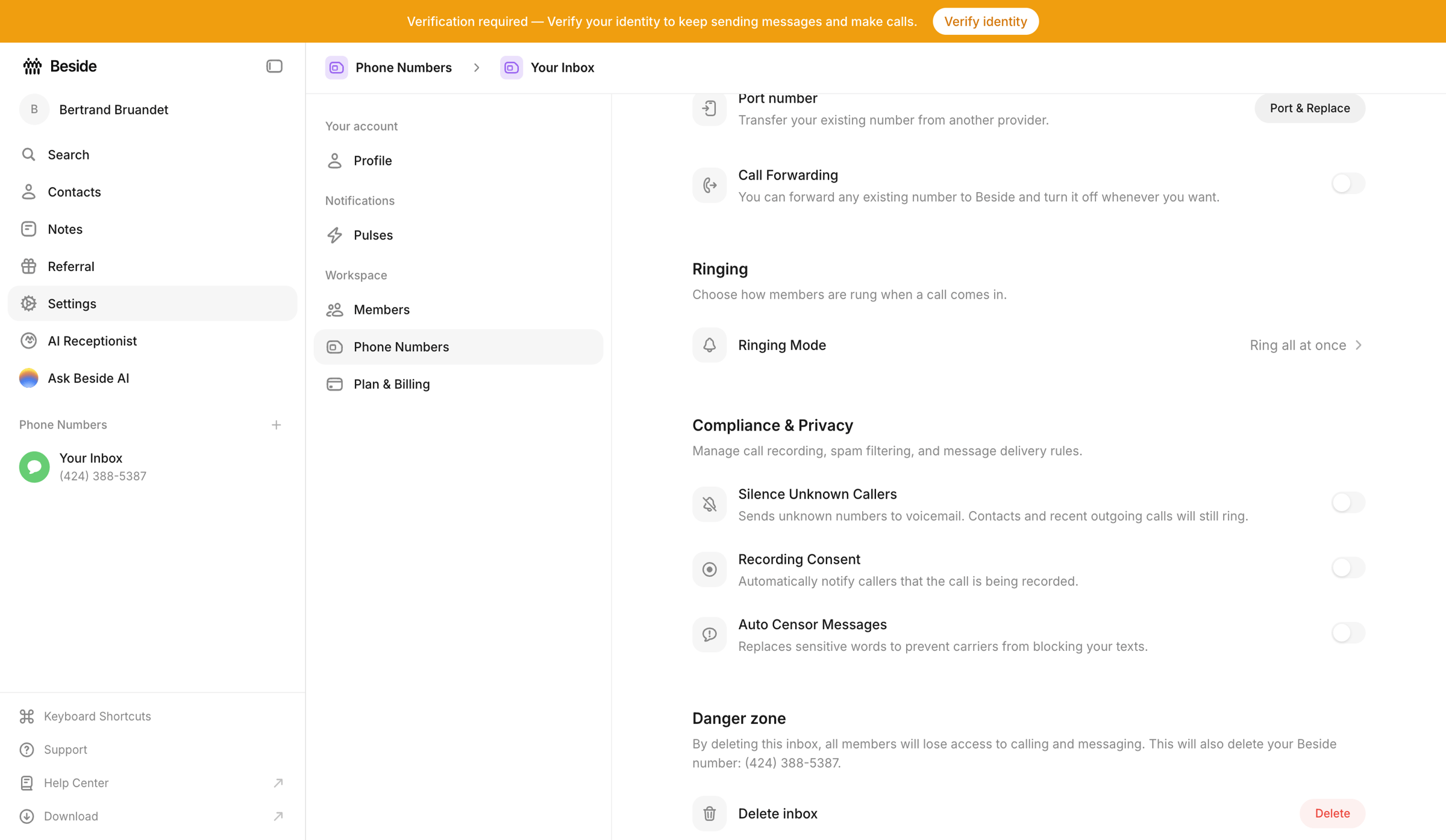Click the Help Center external link arrow

(x=278, y=783)
